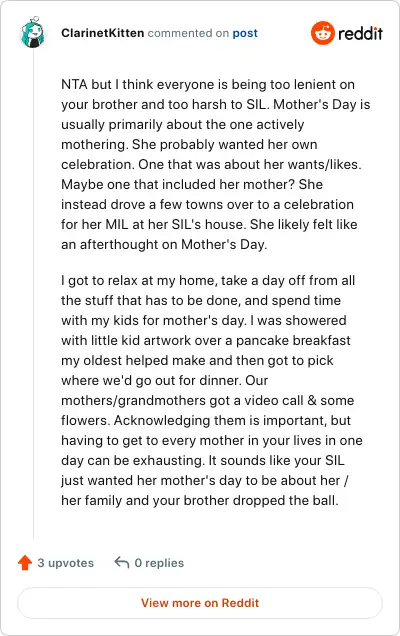Click the reply arrow icon

coord(122,563)
